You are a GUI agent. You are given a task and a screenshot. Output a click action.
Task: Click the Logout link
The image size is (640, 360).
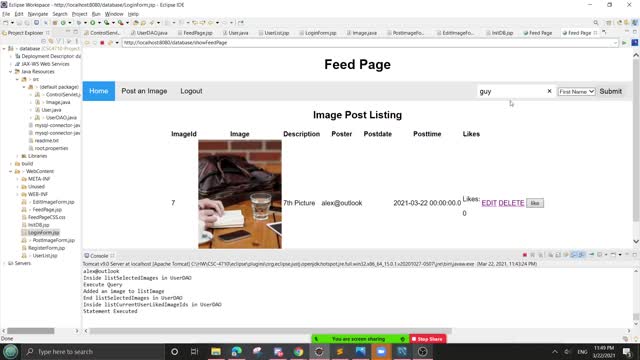[x=191, y=91]
